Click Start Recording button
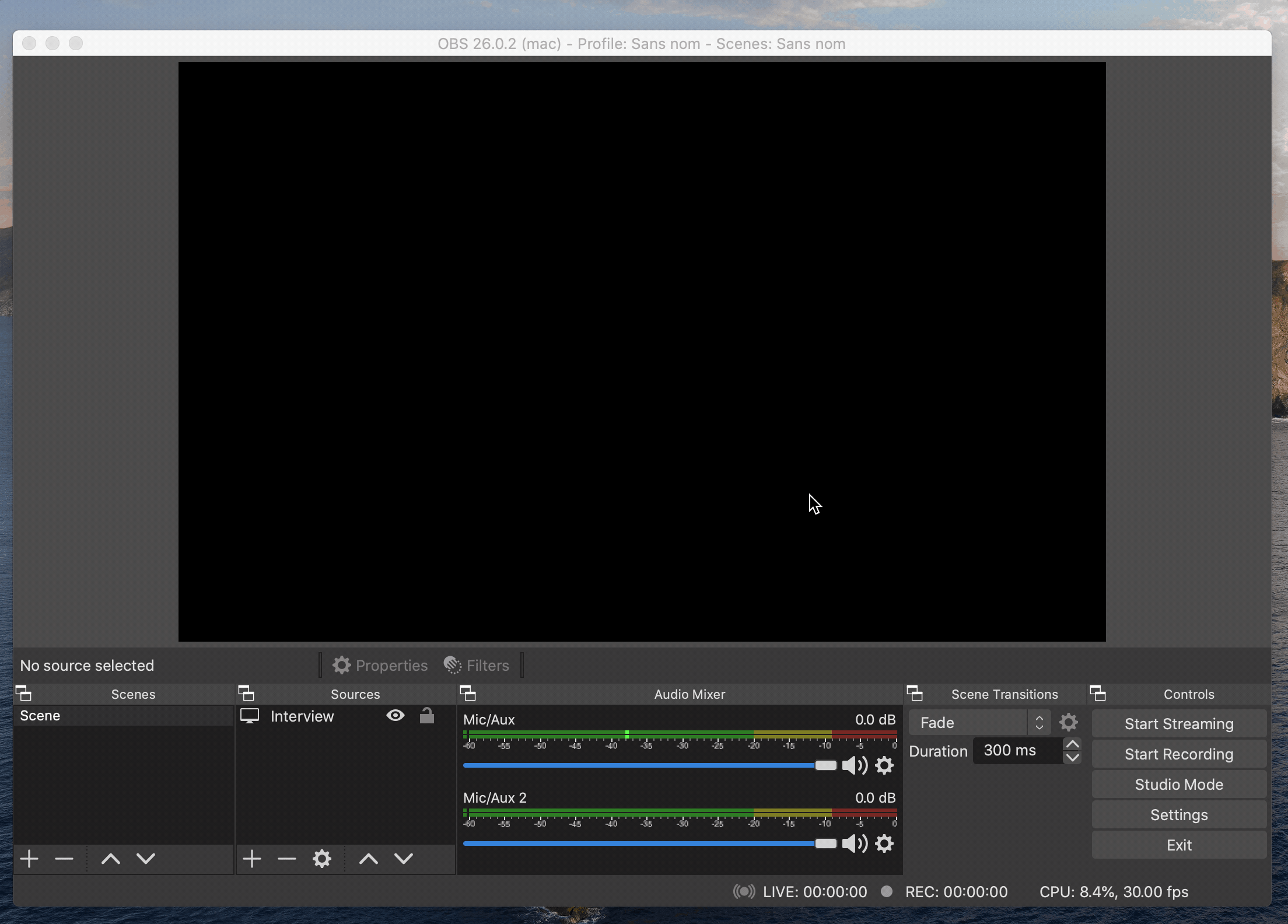Screen dimensions: 1288x924 pos(1178,754)
